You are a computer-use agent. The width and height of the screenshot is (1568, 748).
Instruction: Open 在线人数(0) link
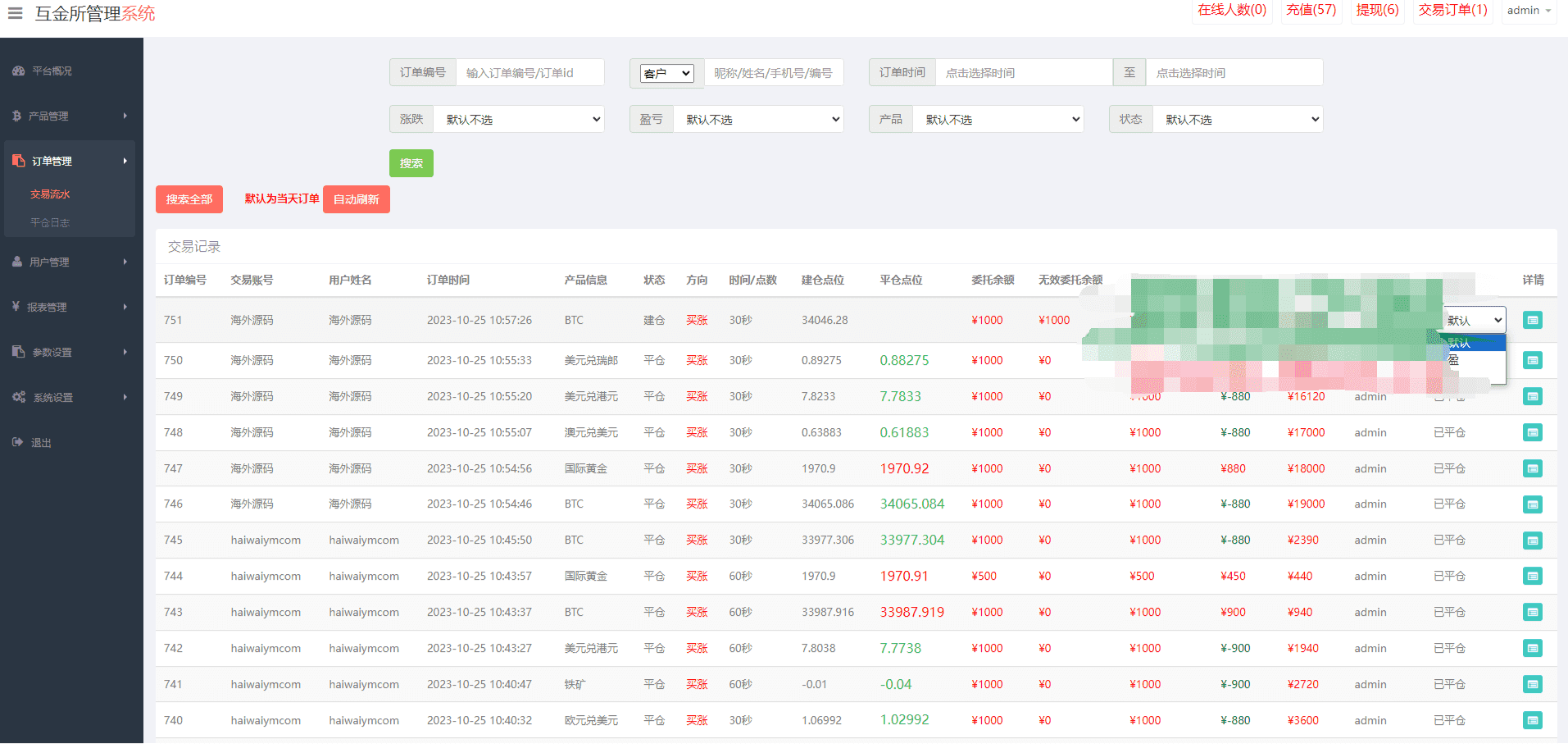pyautogui.click(x=1232, y=10)
